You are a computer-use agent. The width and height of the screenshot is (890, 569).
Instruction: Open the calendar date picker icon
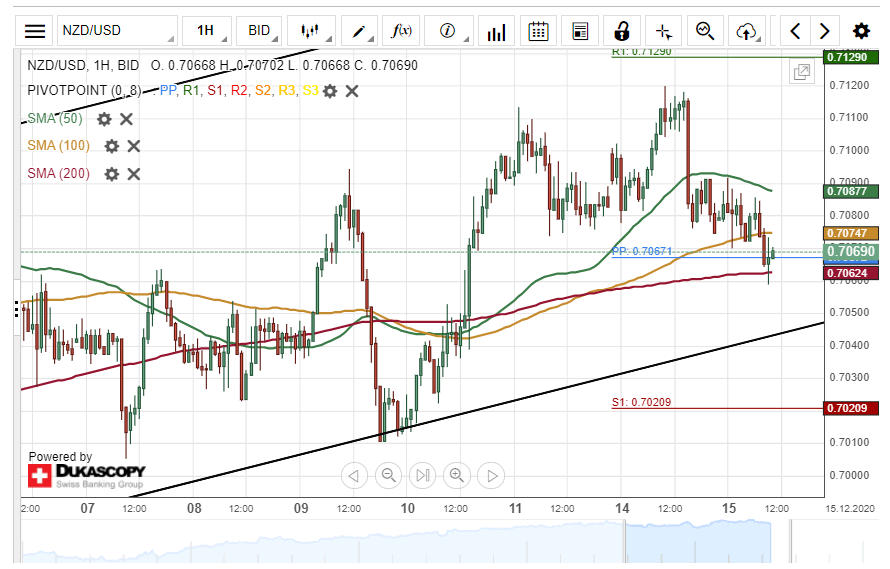[538, 31]
